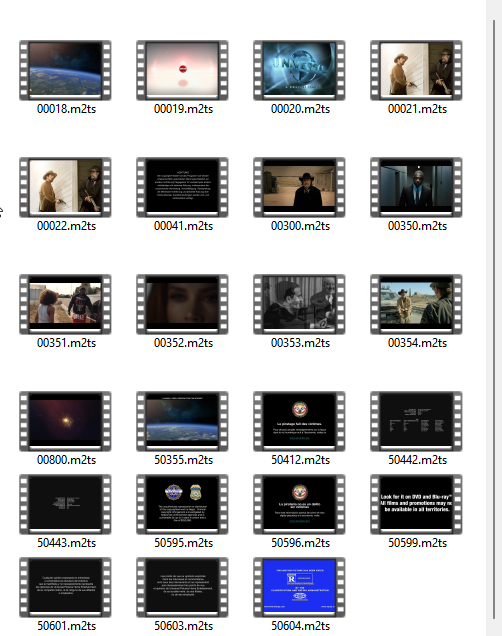Select the 50355.m2ts video thumbnail
The image size is (502, 636).
(x=182, y=421)
